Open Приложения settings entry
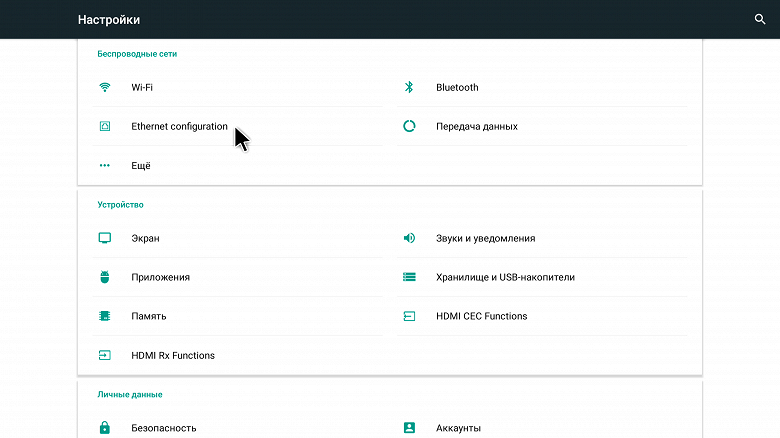Image resolution: width=780 pixels, height=438 pixels. [x=160, y=277]
